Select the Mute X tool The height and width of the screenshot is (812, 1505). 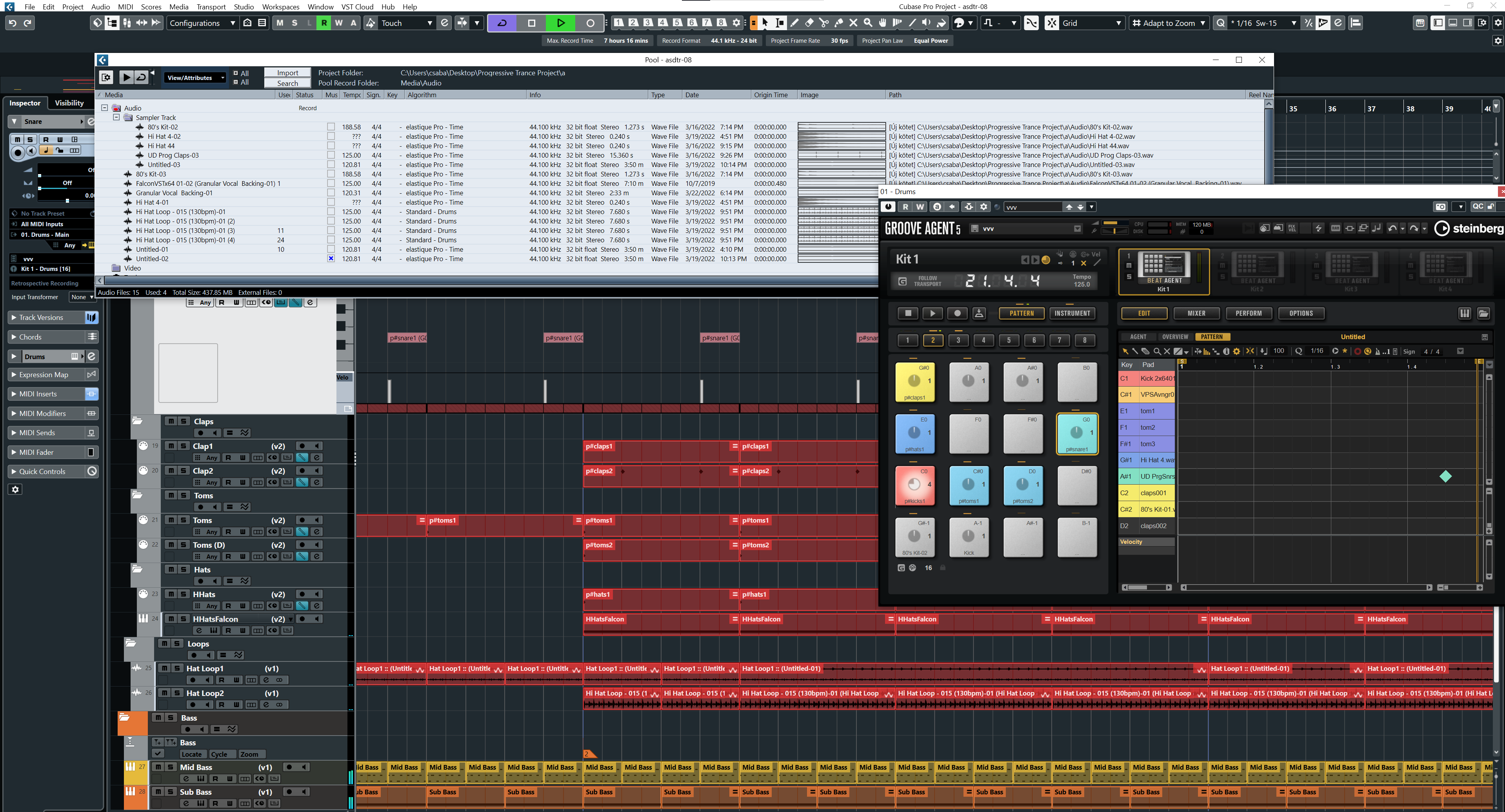(854, 23)
